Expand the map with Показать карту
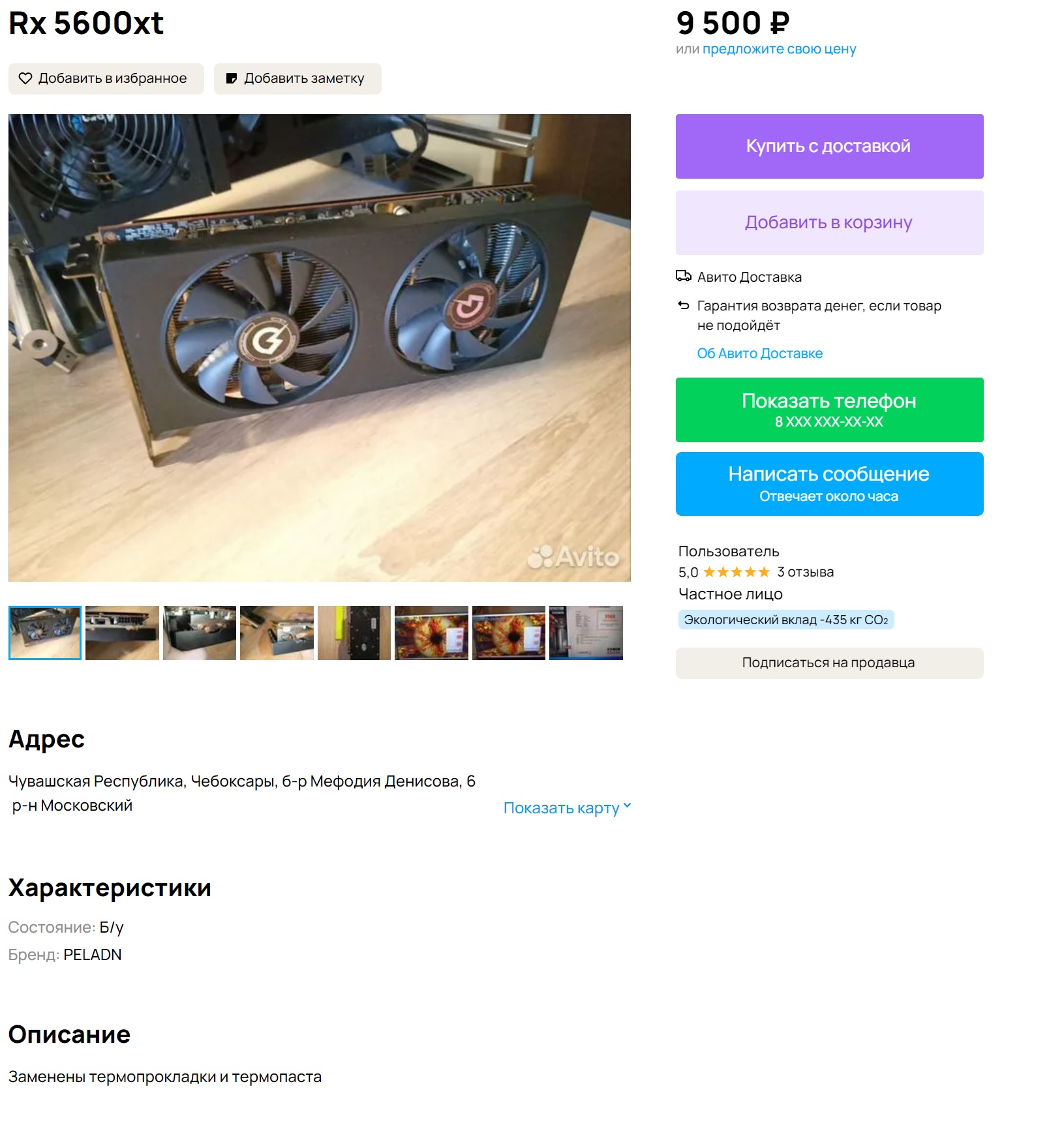Image resolution: width=1064 pixels, height=1127 pixels. point(567,807)
